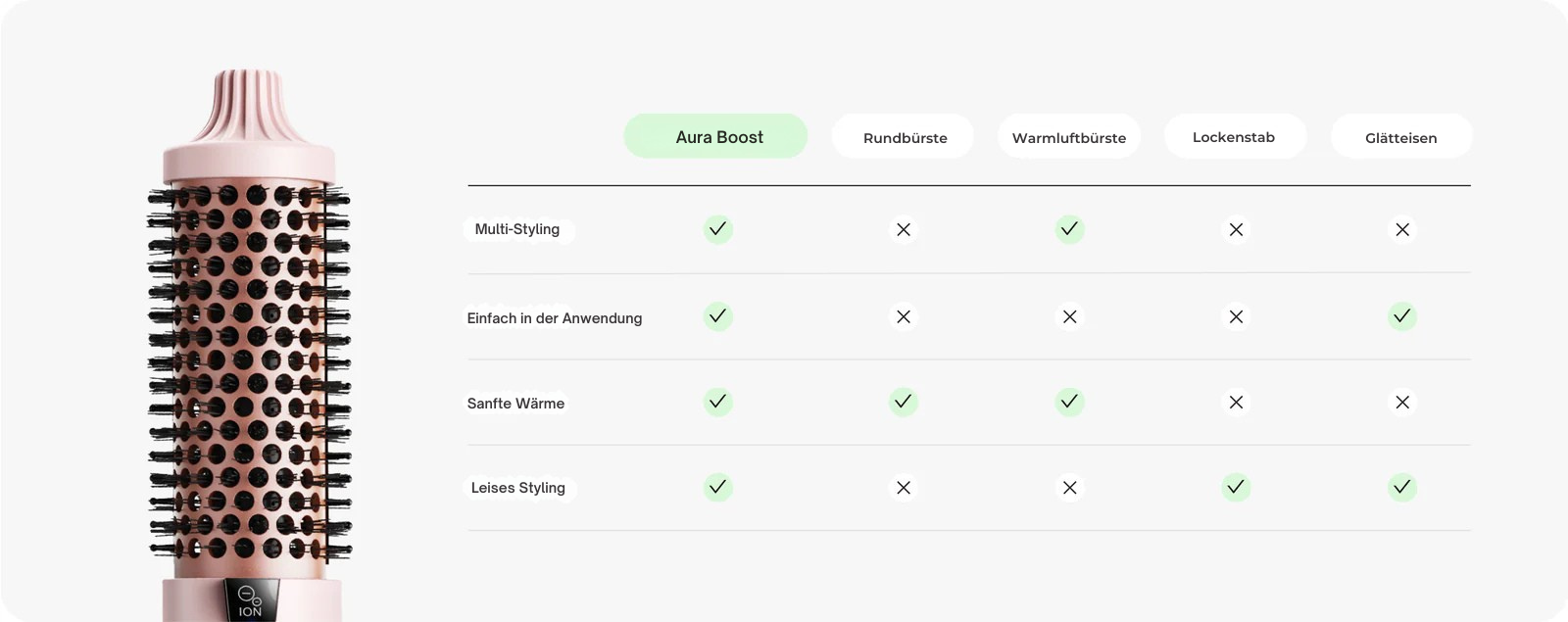Screen dimensions: 1568x622
Task: Click the Aura Boost Multi-Styling checkmark
Action: pyautogui.click(x=717, y=229)
